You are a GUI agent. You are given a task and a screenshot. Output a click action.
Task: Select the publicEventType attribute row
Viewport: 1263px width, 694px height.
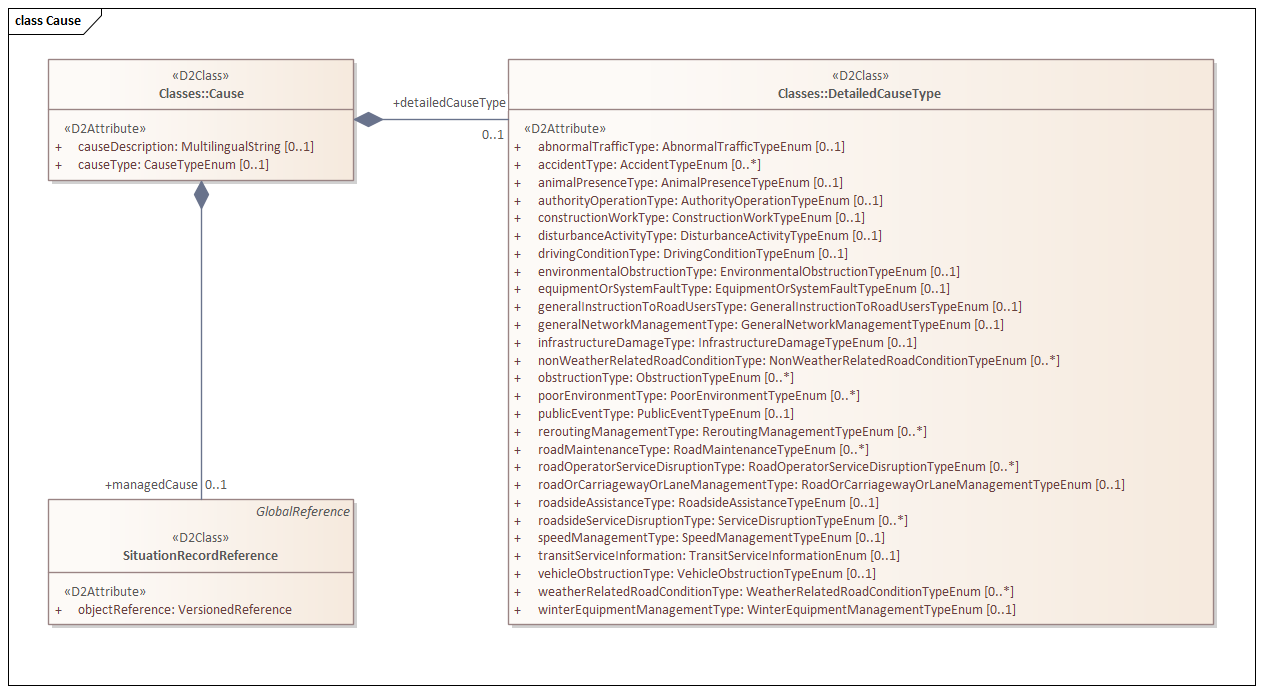665,414
